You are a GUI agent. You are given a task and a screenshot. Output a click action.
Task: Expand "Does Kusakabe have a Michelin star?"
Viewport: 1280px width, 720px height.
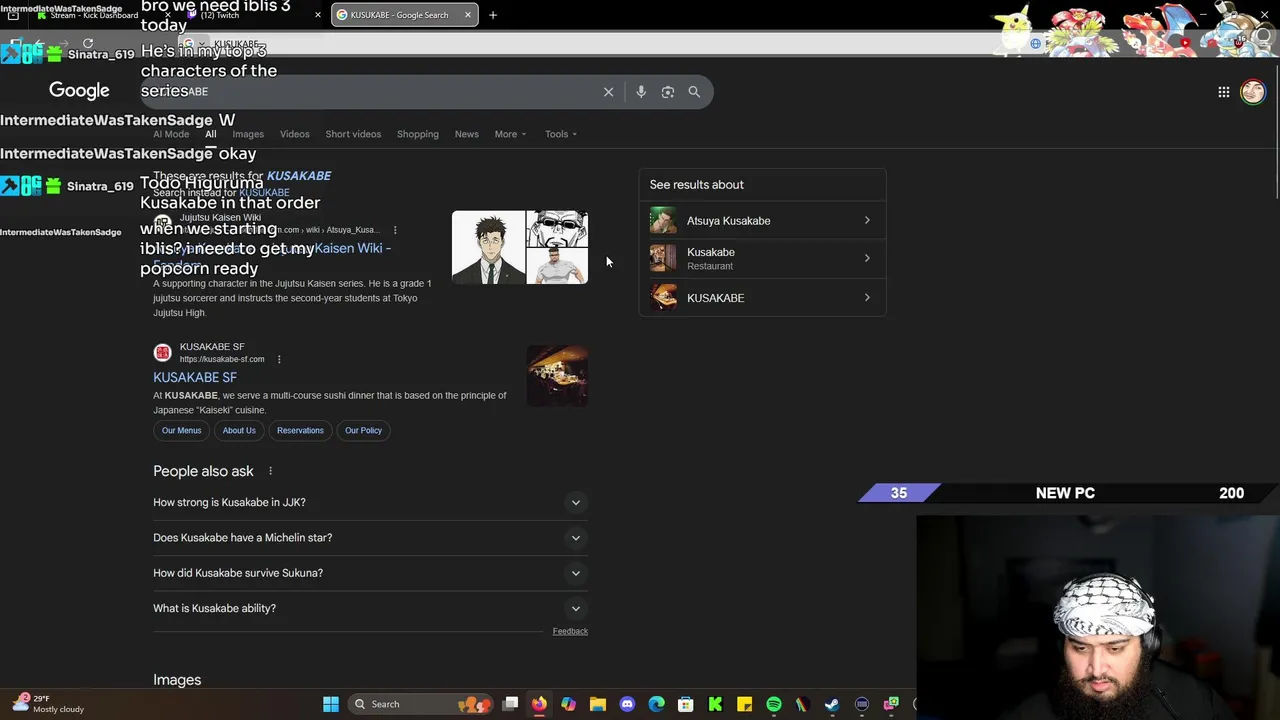click(370, 538)
